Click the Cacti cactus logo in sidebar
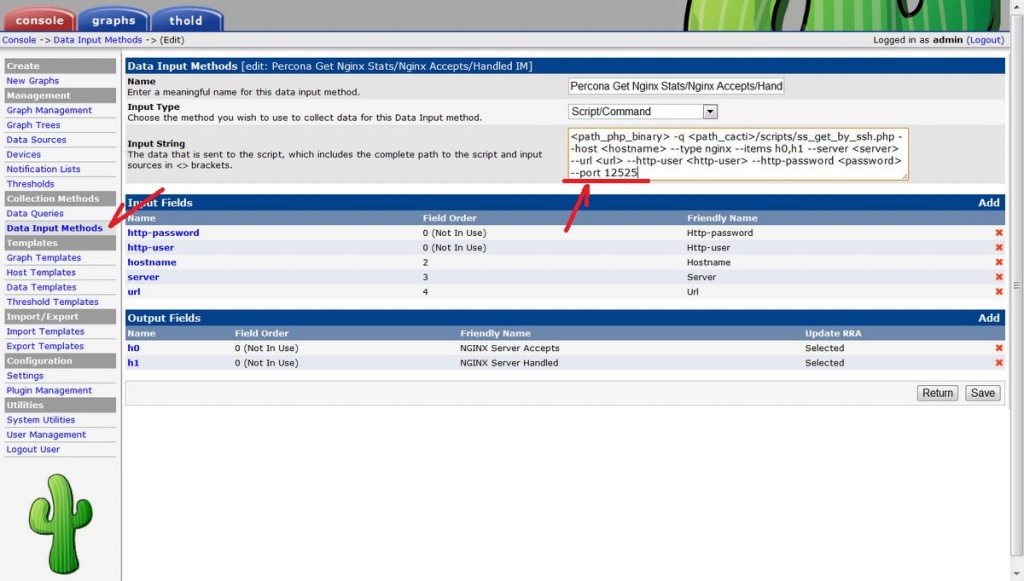This screenshot has width=1024, height=581. point(60,523)
